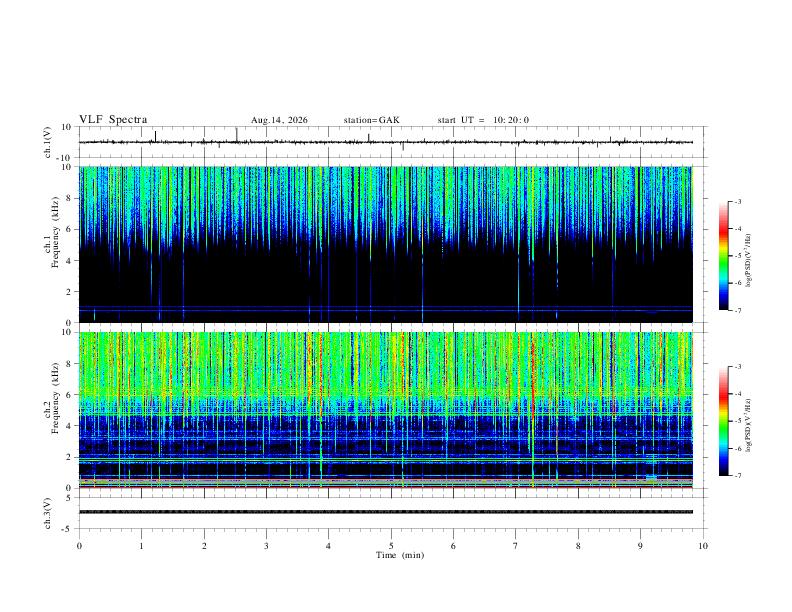Viewport: 792px width, 612px height.
Task: Click the ch.2 spectrogram color scale bar
Action: (723, 421)
